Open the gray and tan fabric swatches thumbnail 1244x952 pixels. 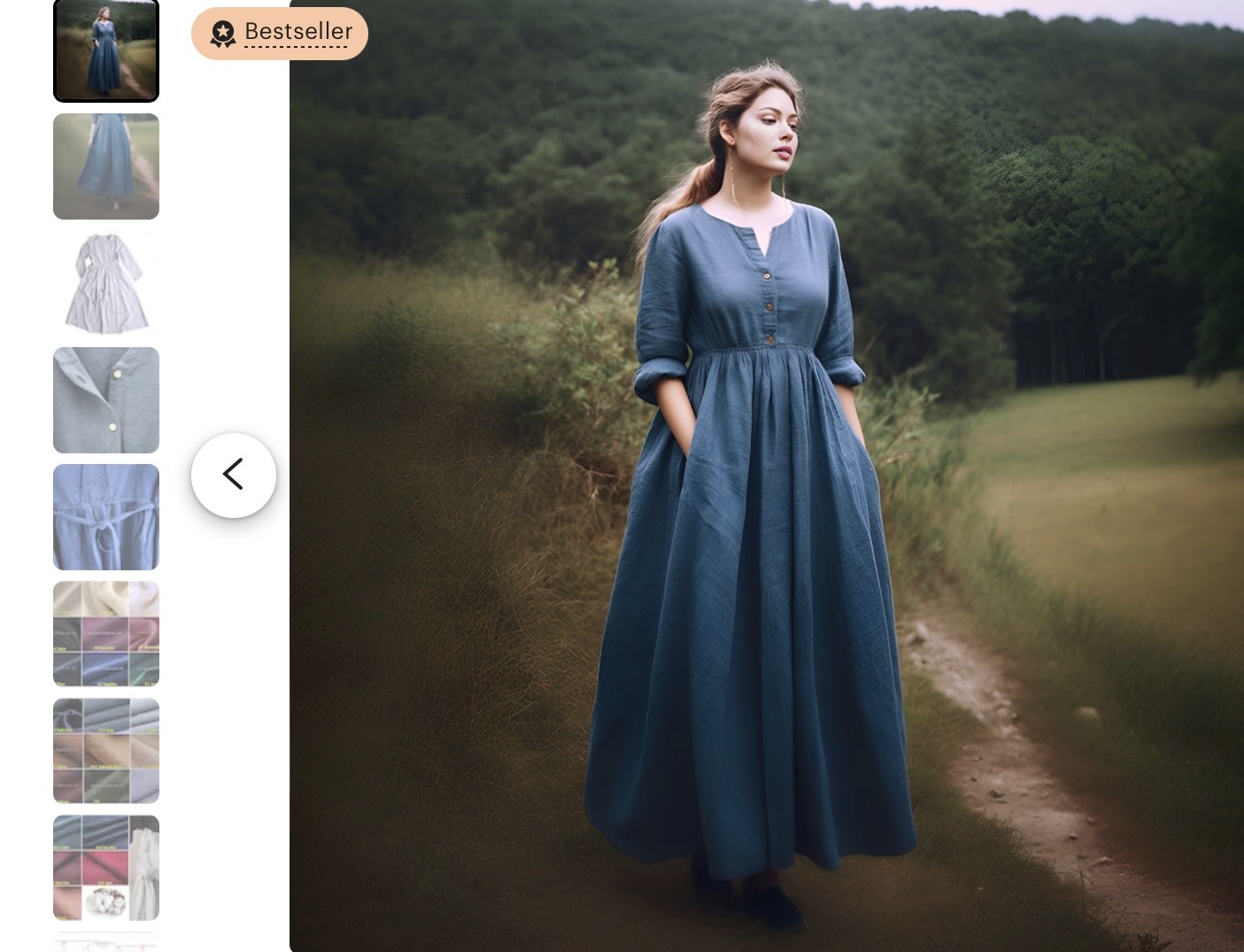106,751
